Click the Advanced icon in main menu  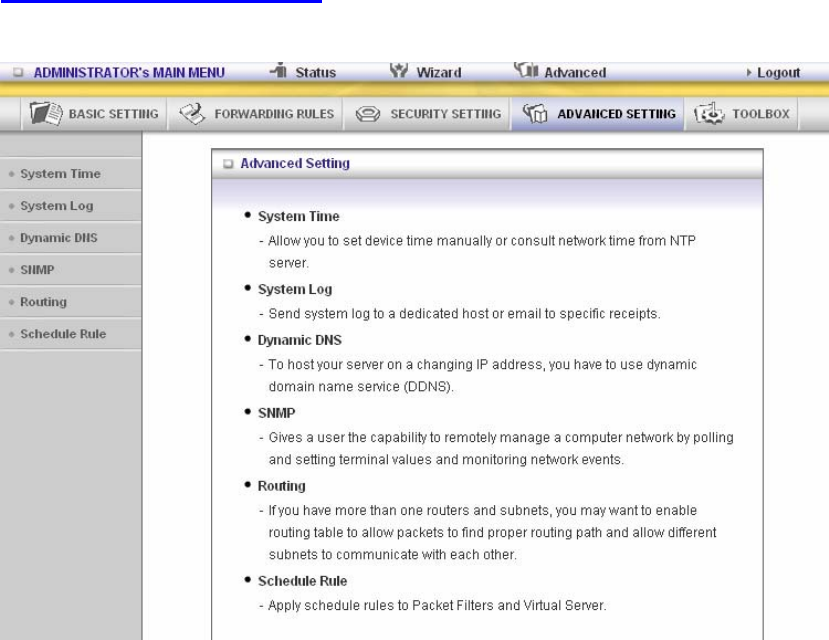(526, 70)
